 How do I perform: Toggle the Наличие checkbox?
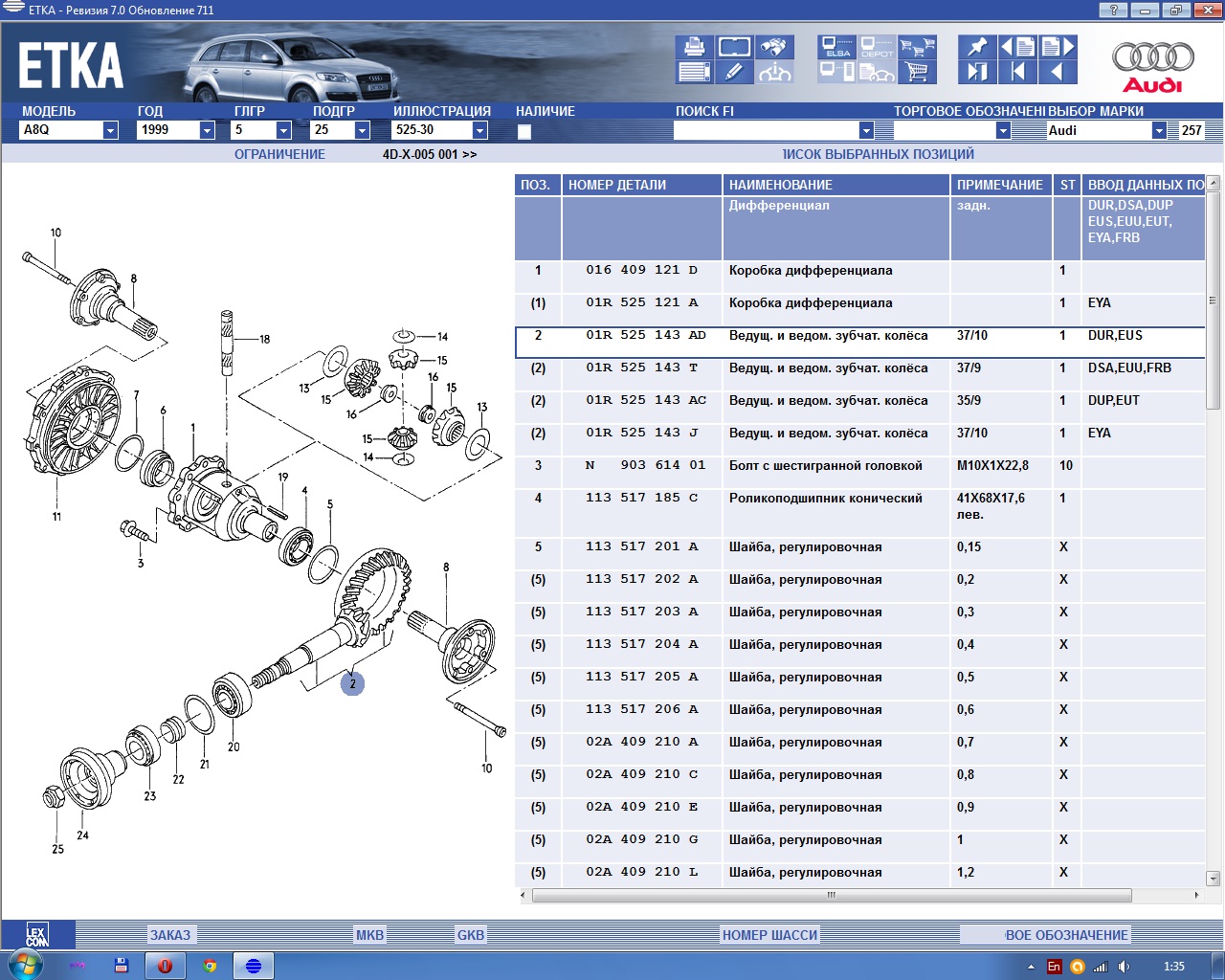click(524, 132)
